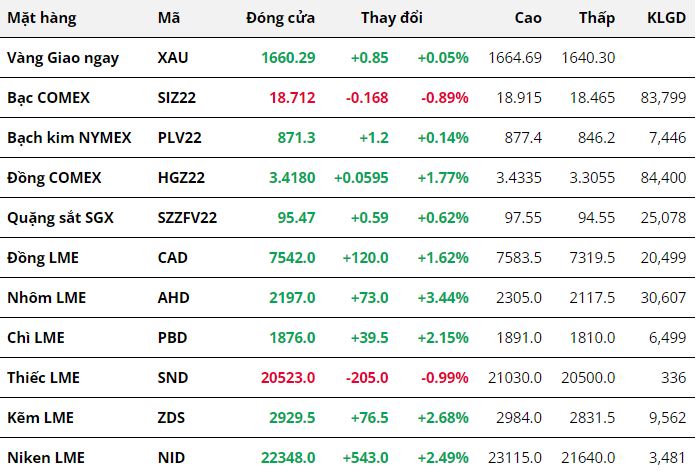Screen dimensions: 698x471
Task: Click the Đồng LME closing price 7542.0
Action: (292, 258)
